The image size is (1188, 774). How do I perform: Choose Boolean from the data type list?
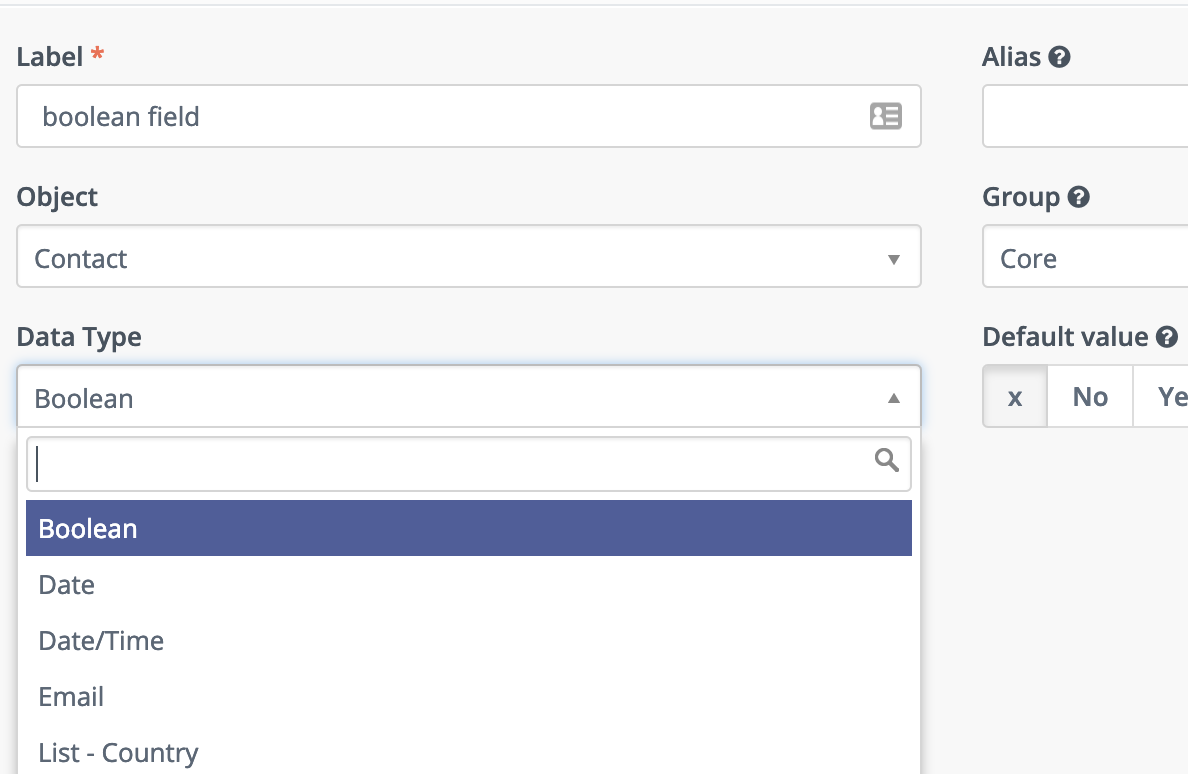[469, 528]
